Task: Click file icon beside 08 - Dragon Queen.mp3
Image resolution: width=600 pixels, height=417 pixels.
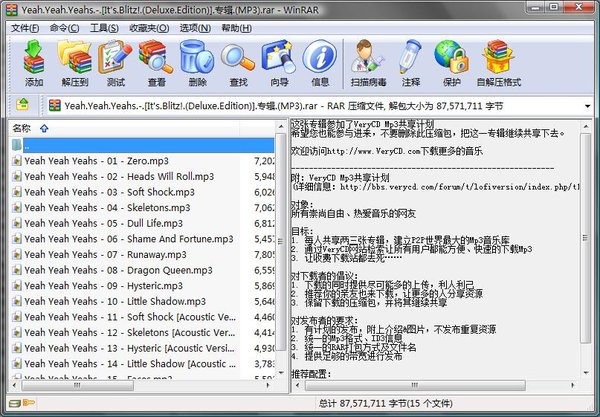Action: (16, 270)
